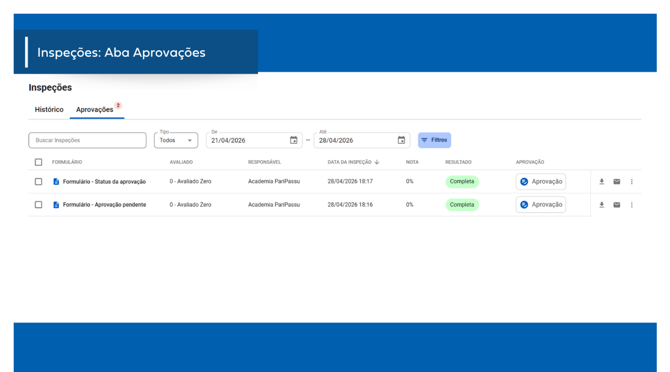Open Formulário - Status da aprovação entry

point(104,182)
